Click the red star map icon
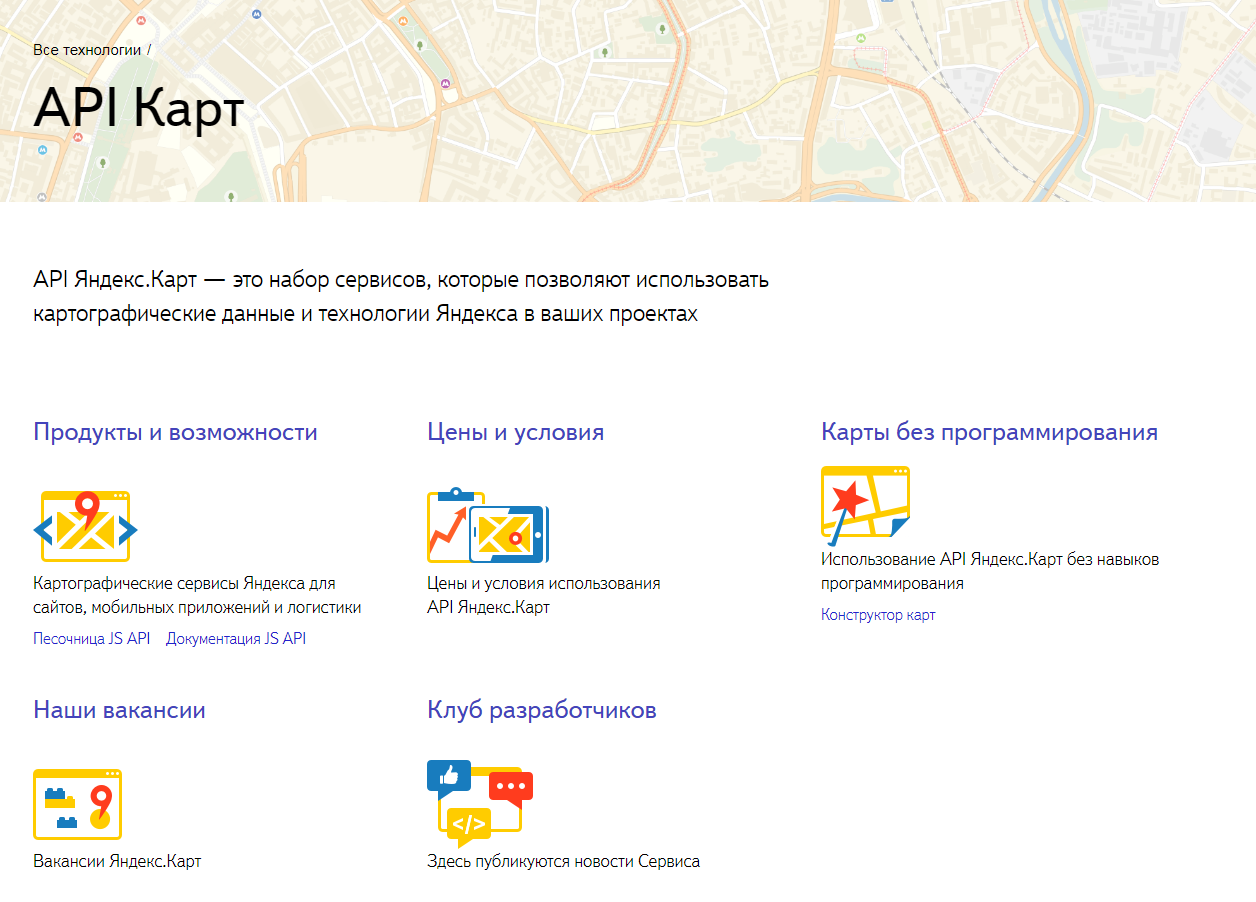 pyautogui.click(x=865, y=502)
